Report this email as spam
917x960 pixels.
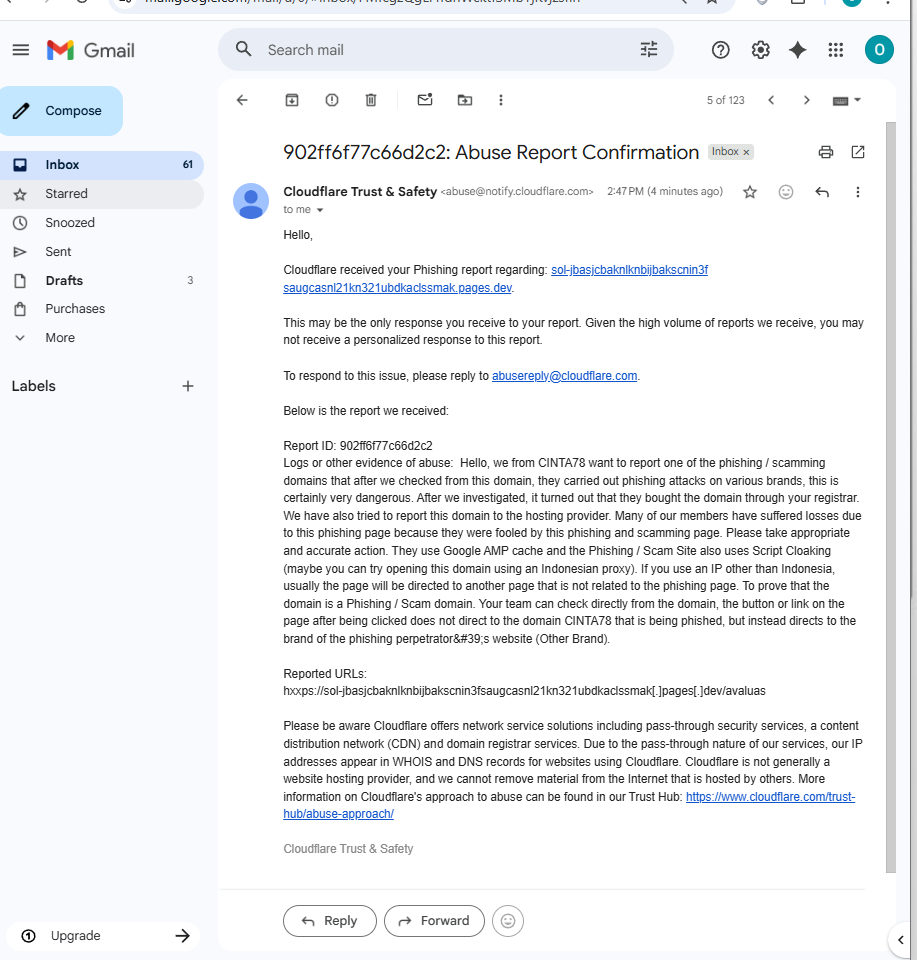tap(332, 100)
